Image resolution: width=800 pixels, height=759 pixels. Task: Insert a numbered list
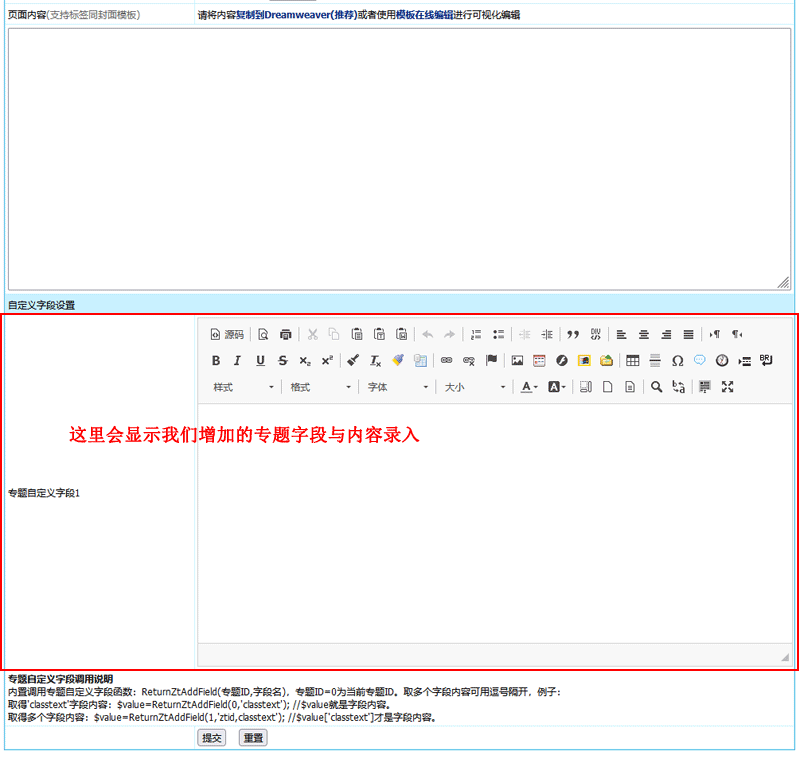coord(476,334)
